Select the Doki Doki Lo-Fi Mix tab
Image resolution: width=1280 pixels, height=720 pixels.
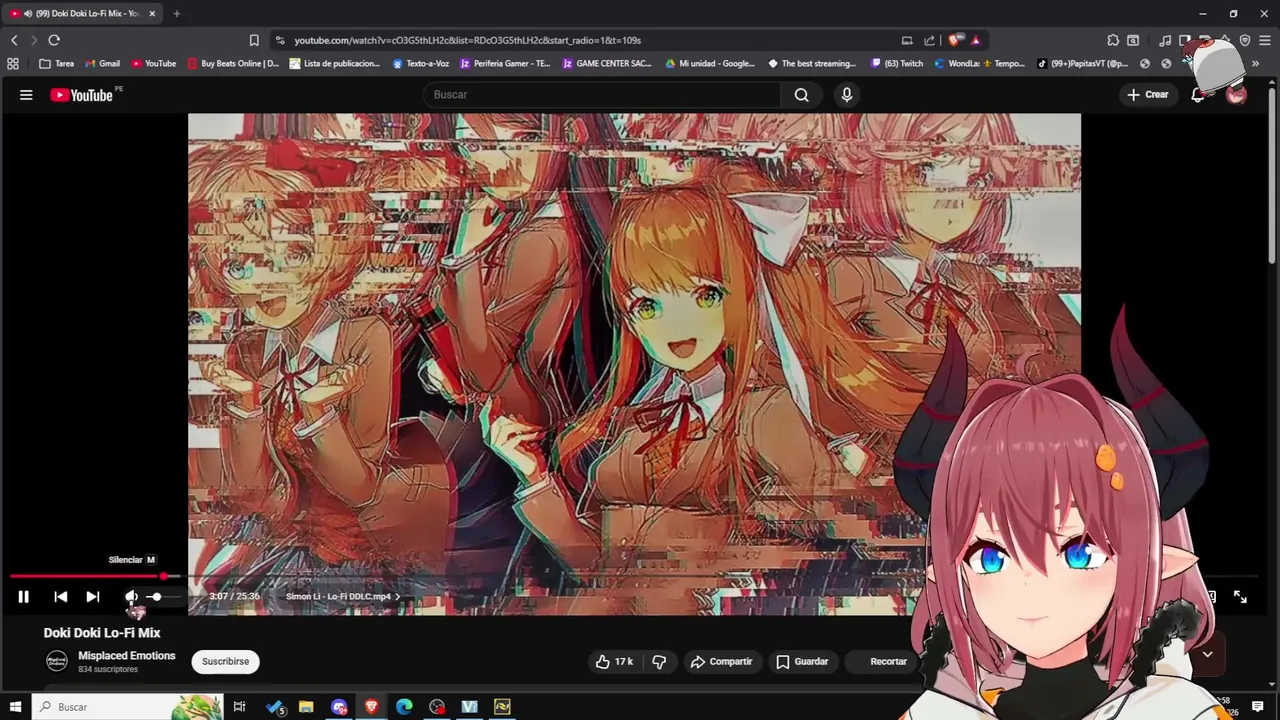tap(80, 13)
